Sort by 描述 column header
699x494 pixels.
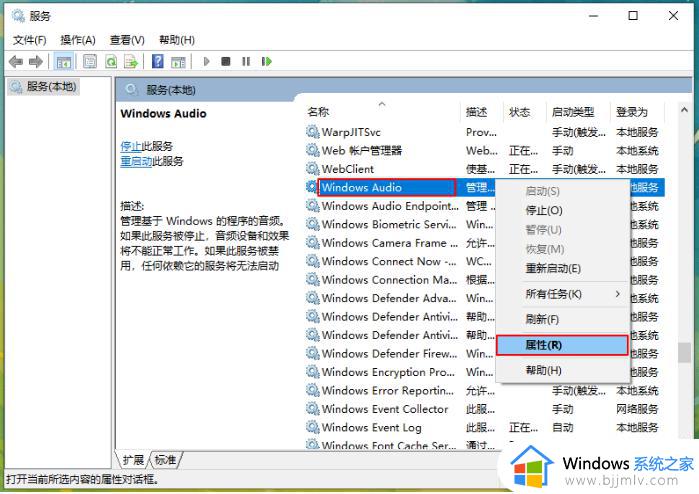point(481,111)
